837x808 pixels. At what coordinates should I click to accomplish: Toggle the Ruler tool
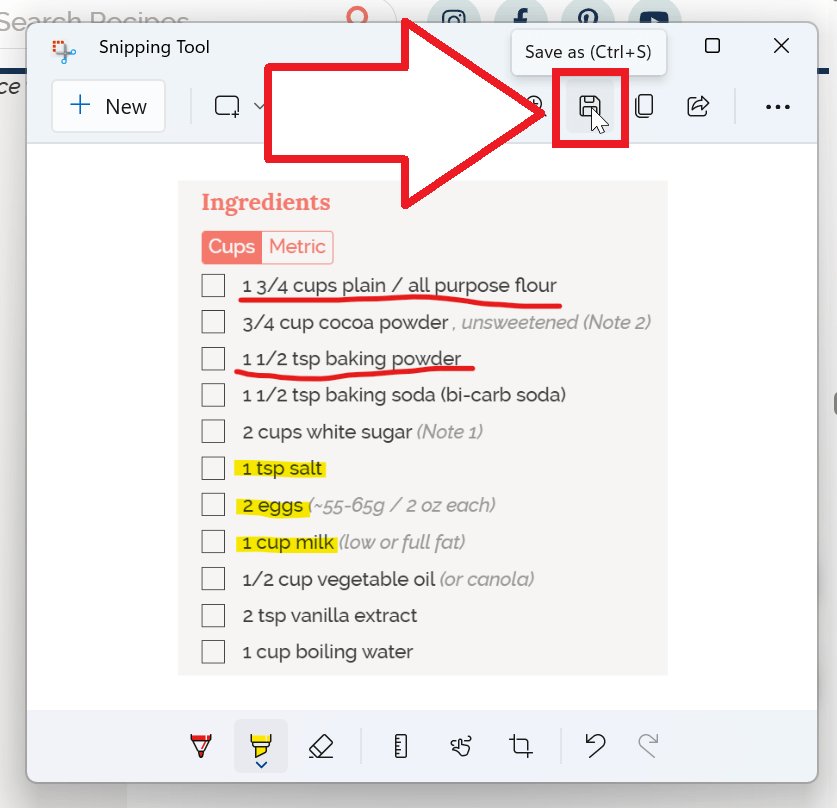tap(401, 746)
